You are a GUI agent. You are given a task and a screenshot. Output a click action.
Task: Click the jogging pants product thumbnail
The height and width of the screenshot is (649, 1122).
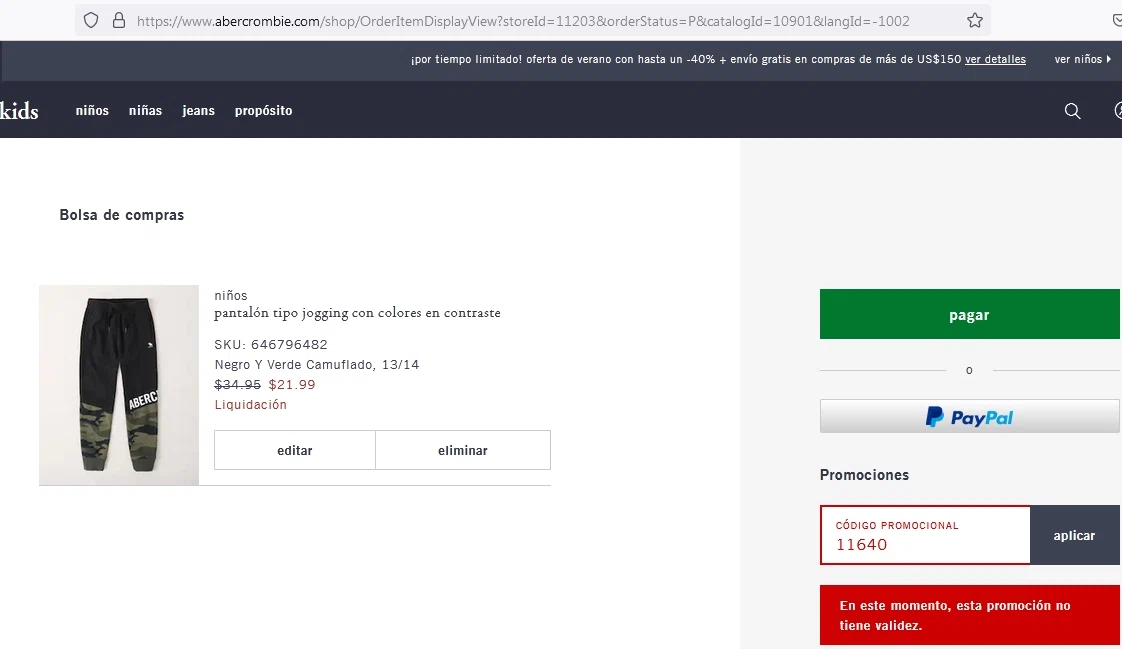pyautogui.click(x=119, y=385)
